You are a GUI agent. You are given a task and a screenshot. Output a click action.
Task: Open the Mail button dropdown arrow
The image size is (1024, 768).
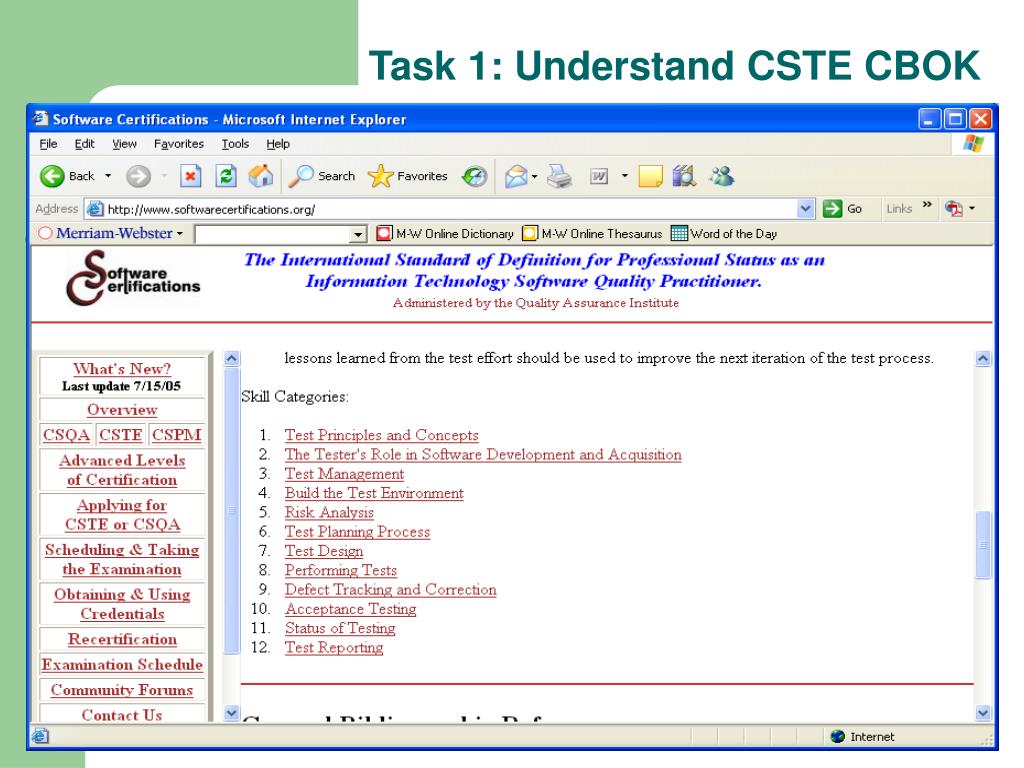(535, 176)
